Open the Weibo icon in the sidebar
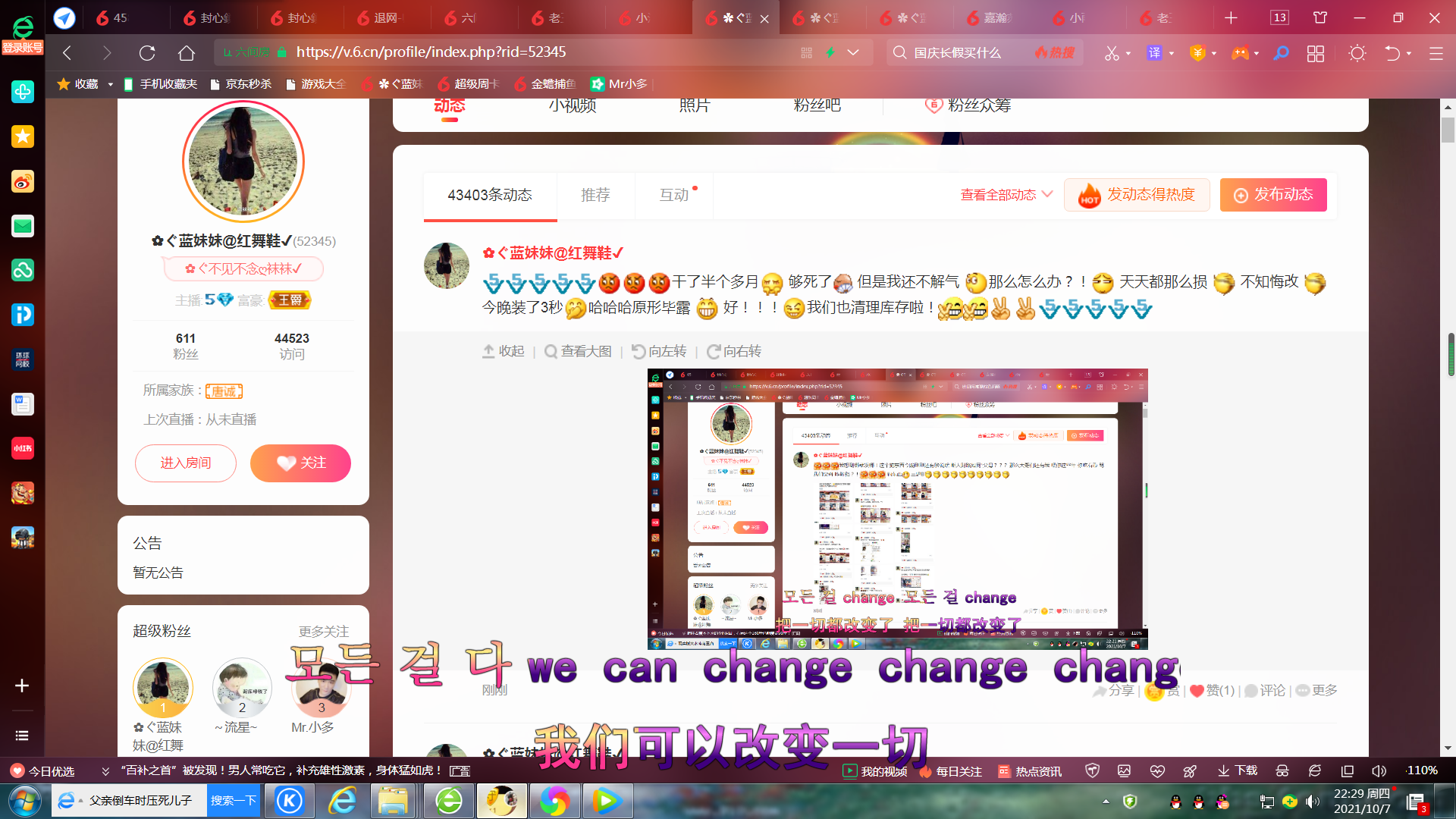The width and height of the screenshot is (1456, 819). (23, 181)
